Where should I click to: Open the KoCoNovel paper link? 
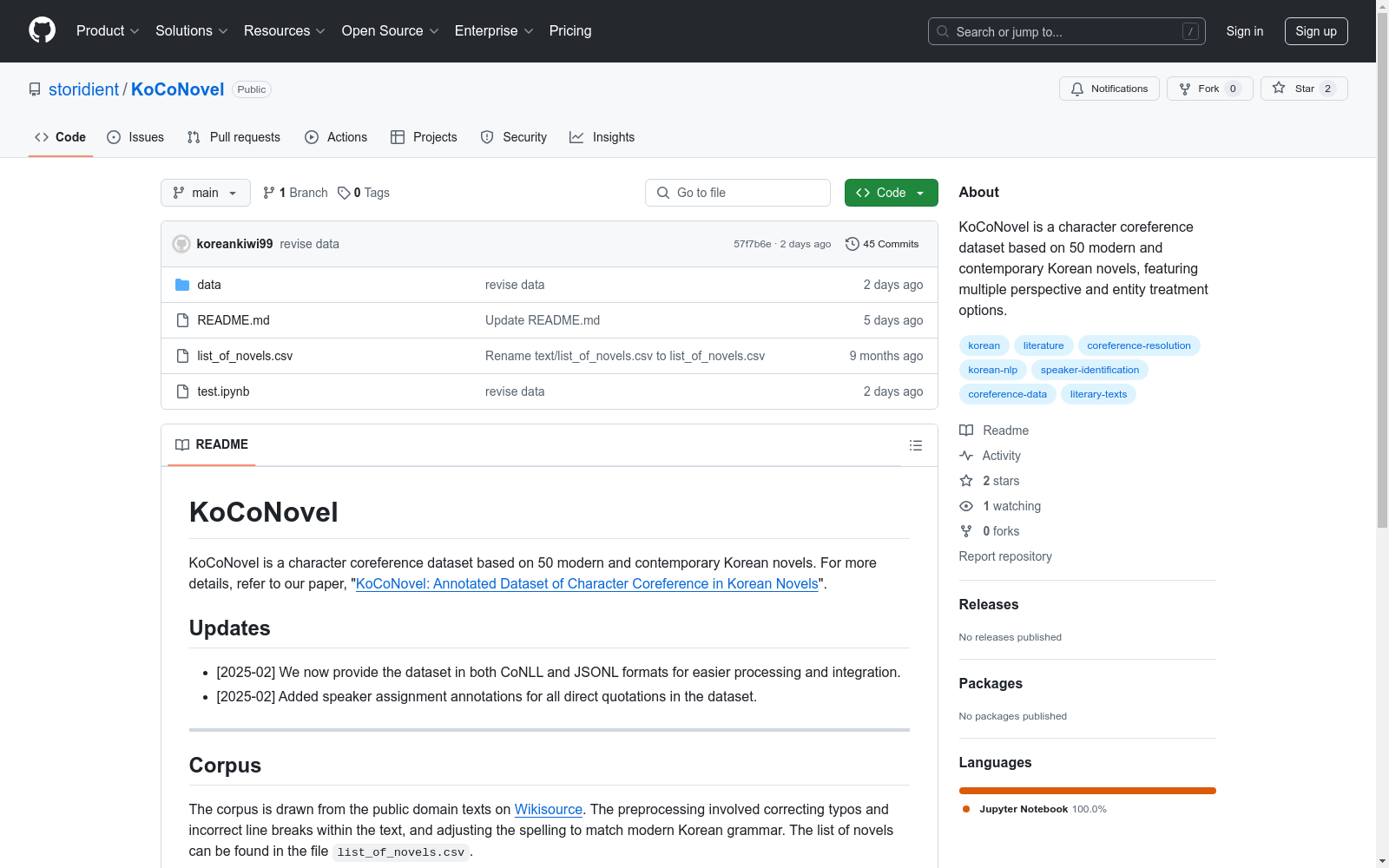[587, 584]
